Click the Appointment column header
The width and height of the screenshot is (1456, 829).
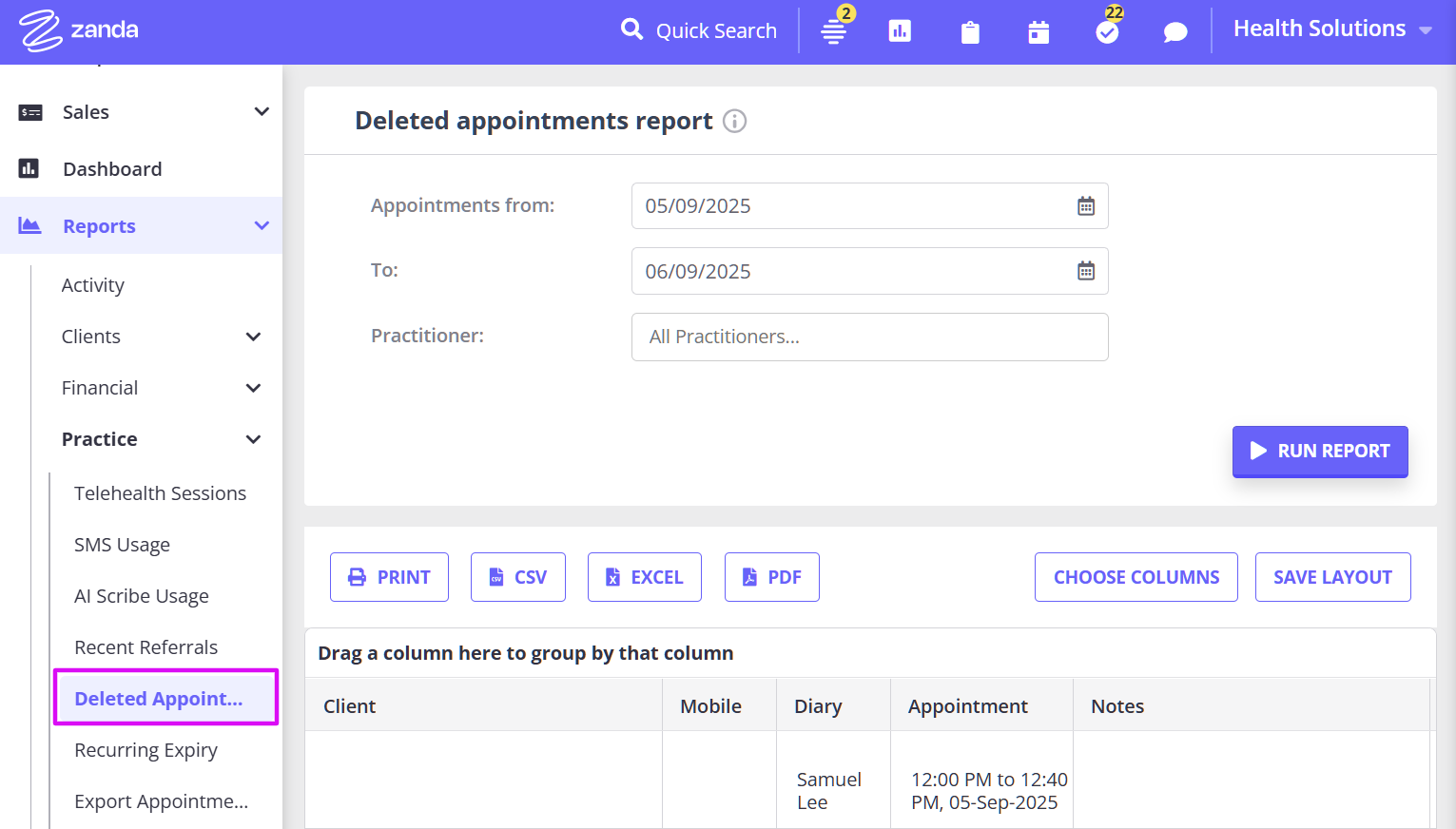pos(967,706)
